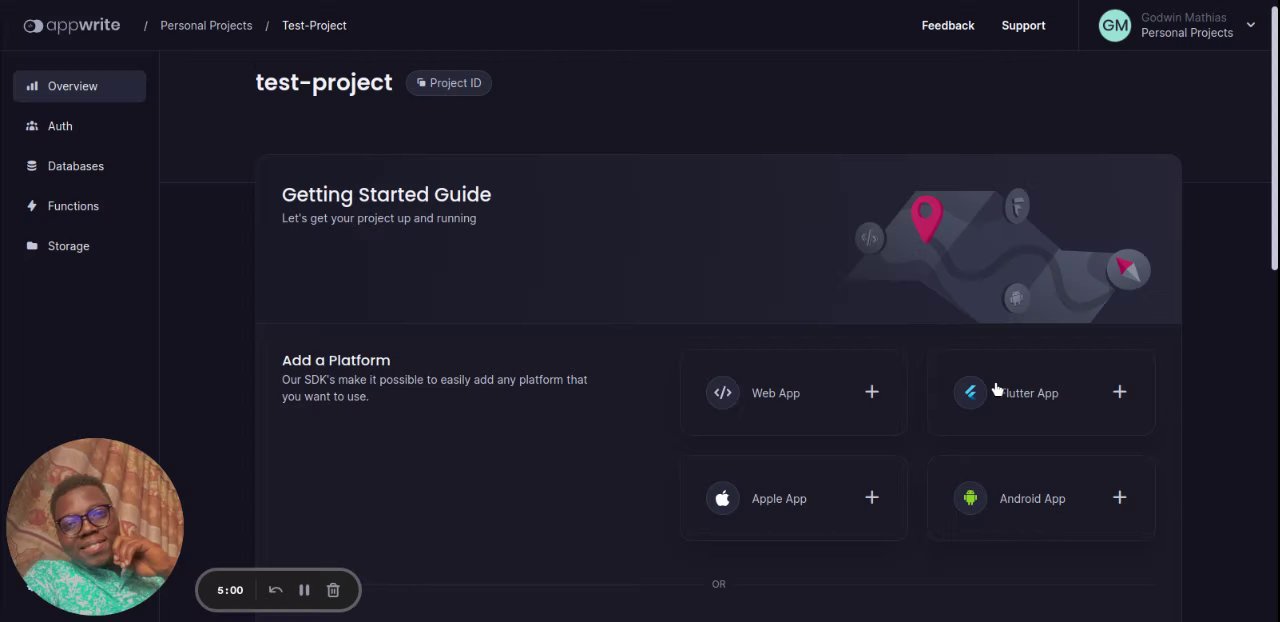
Task: Click the Storage folder icon
Action: (x=32, y=246)
